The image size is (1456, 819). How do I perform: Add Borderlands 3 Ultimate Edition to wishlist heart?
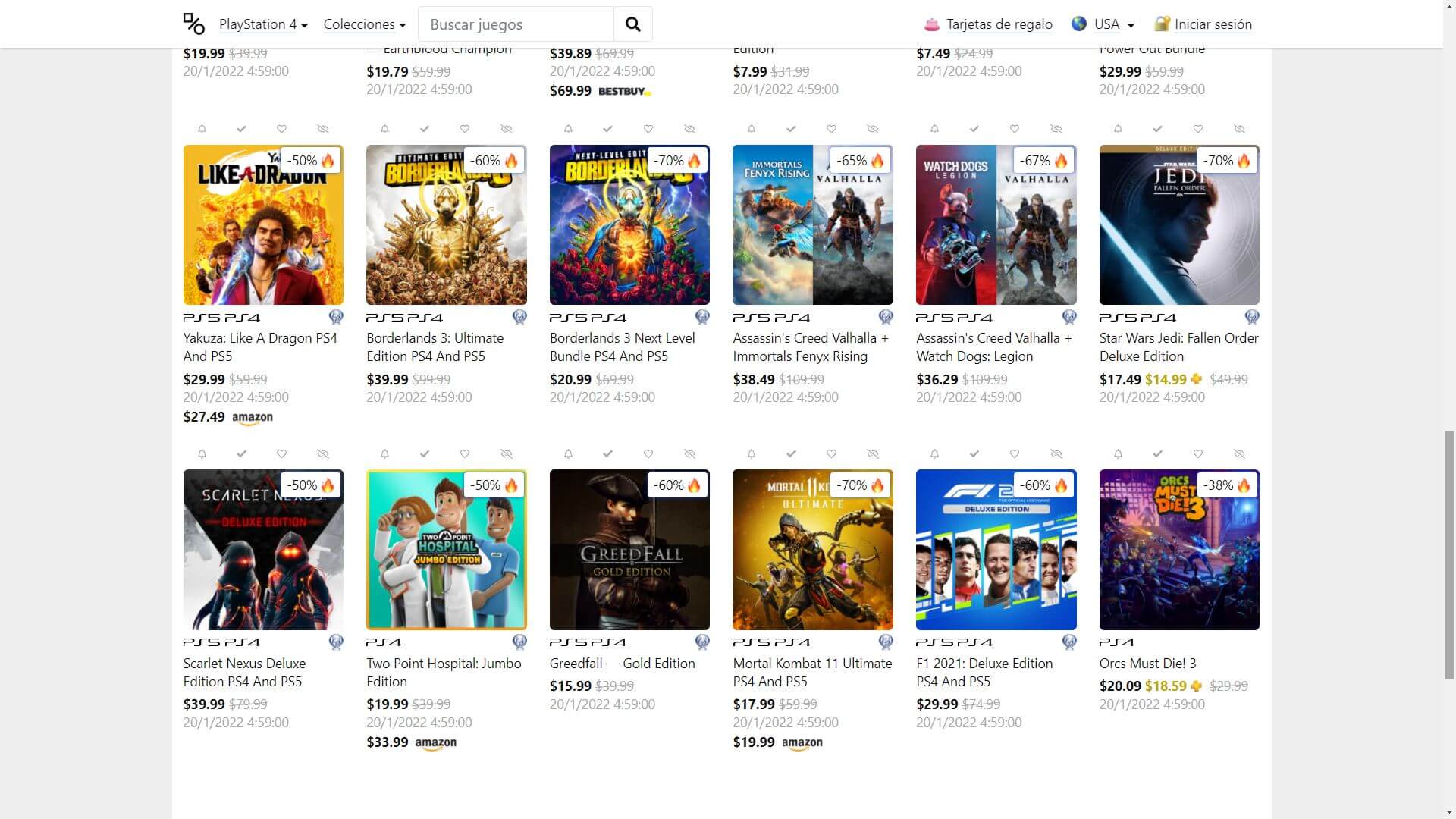point(465,129)
